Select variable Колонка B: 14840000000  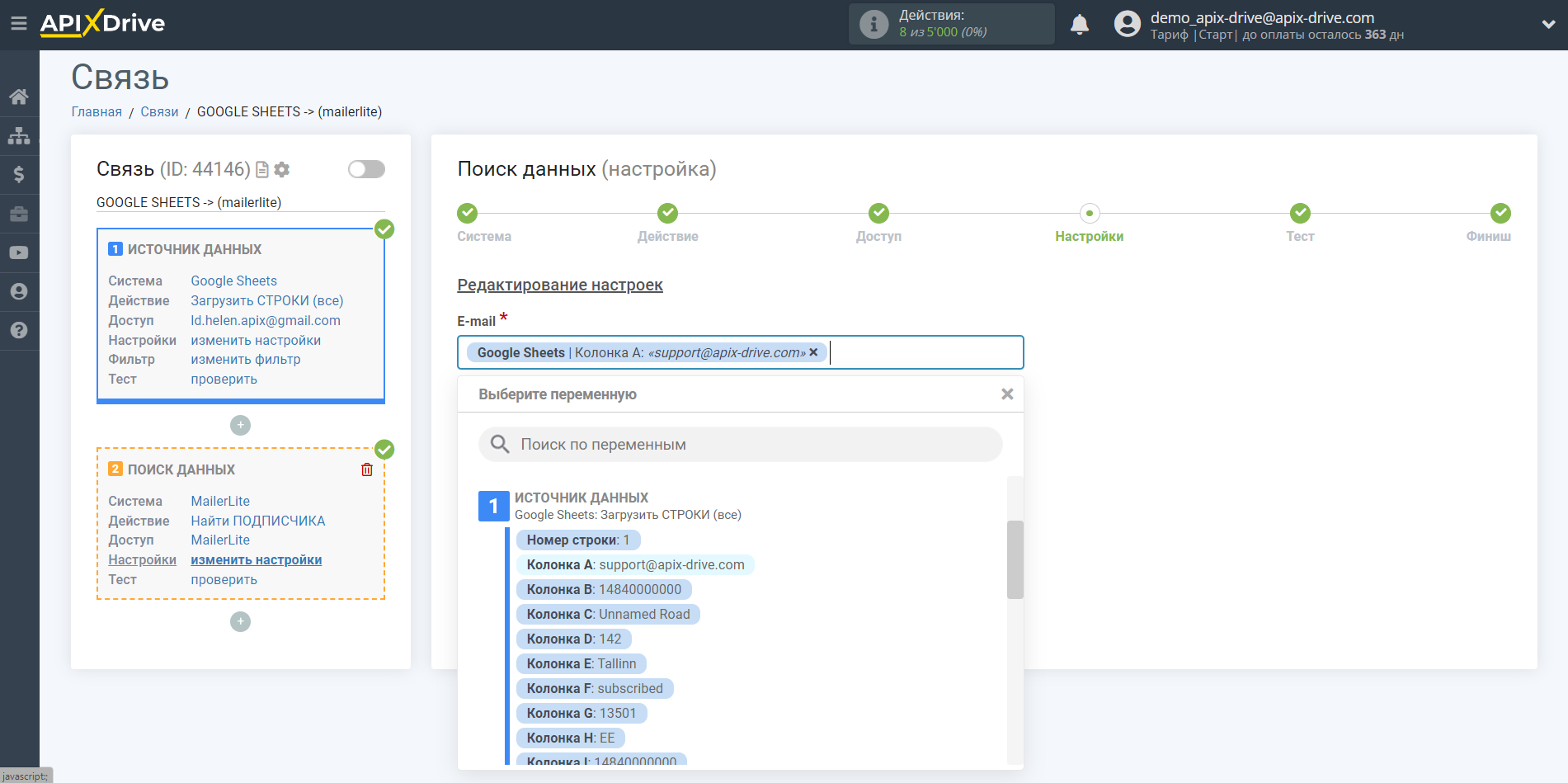pyautogui.click(x=604, y=589)
